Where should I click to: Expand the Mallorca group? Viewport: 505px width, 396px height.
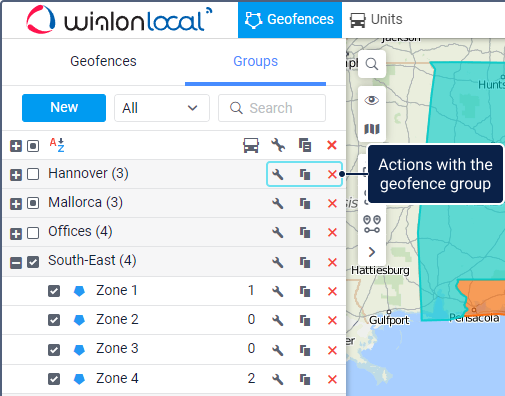(x=16, y=204)
